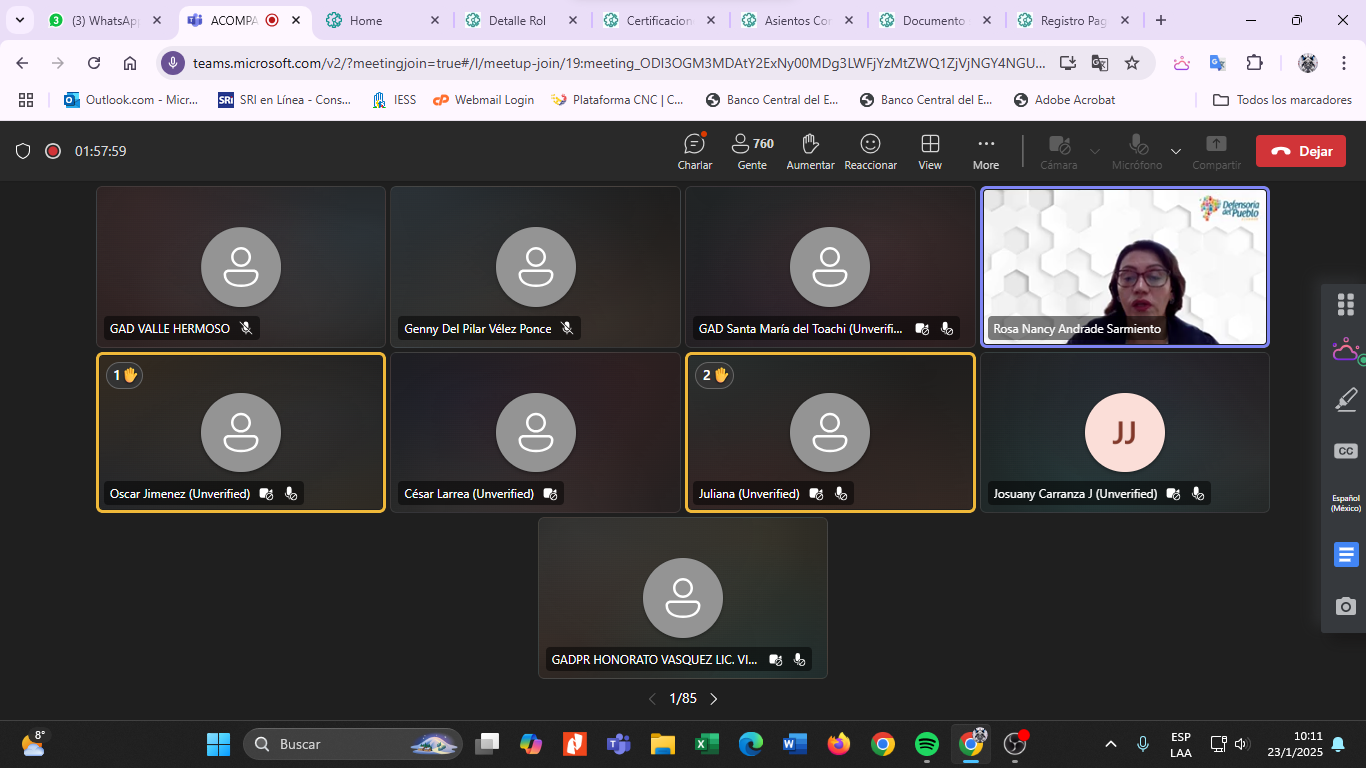The image size is (1366, 768).
Task: Open the SRI en Línea bookmark
Action: pyautogui.click(x=284, y=100)
